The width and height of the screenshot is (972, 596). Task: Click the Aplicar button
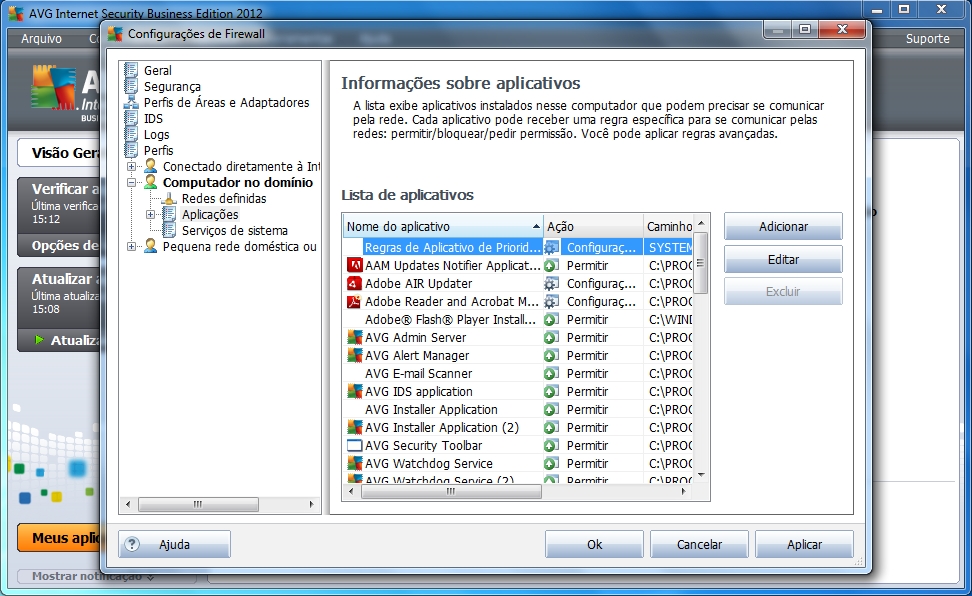tap(804, 545)
